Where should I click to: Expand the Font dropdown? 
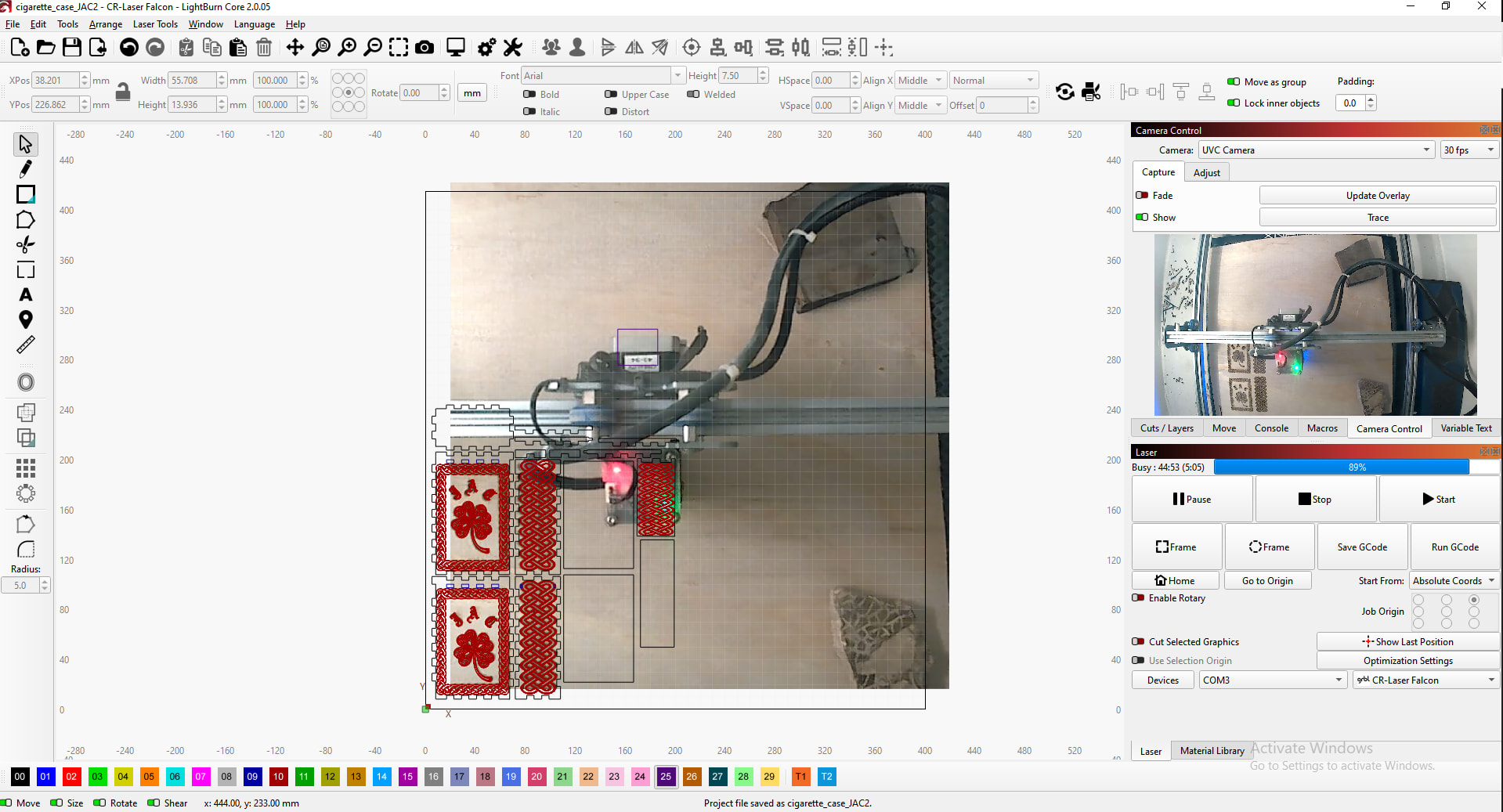tap(677, 76)
